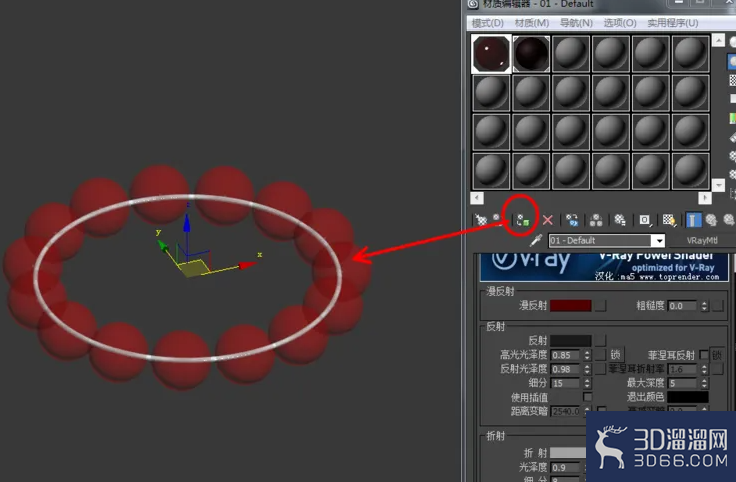
Task: Click the 反射光泽度 0.98 field
Action: (x=567, y=369)
